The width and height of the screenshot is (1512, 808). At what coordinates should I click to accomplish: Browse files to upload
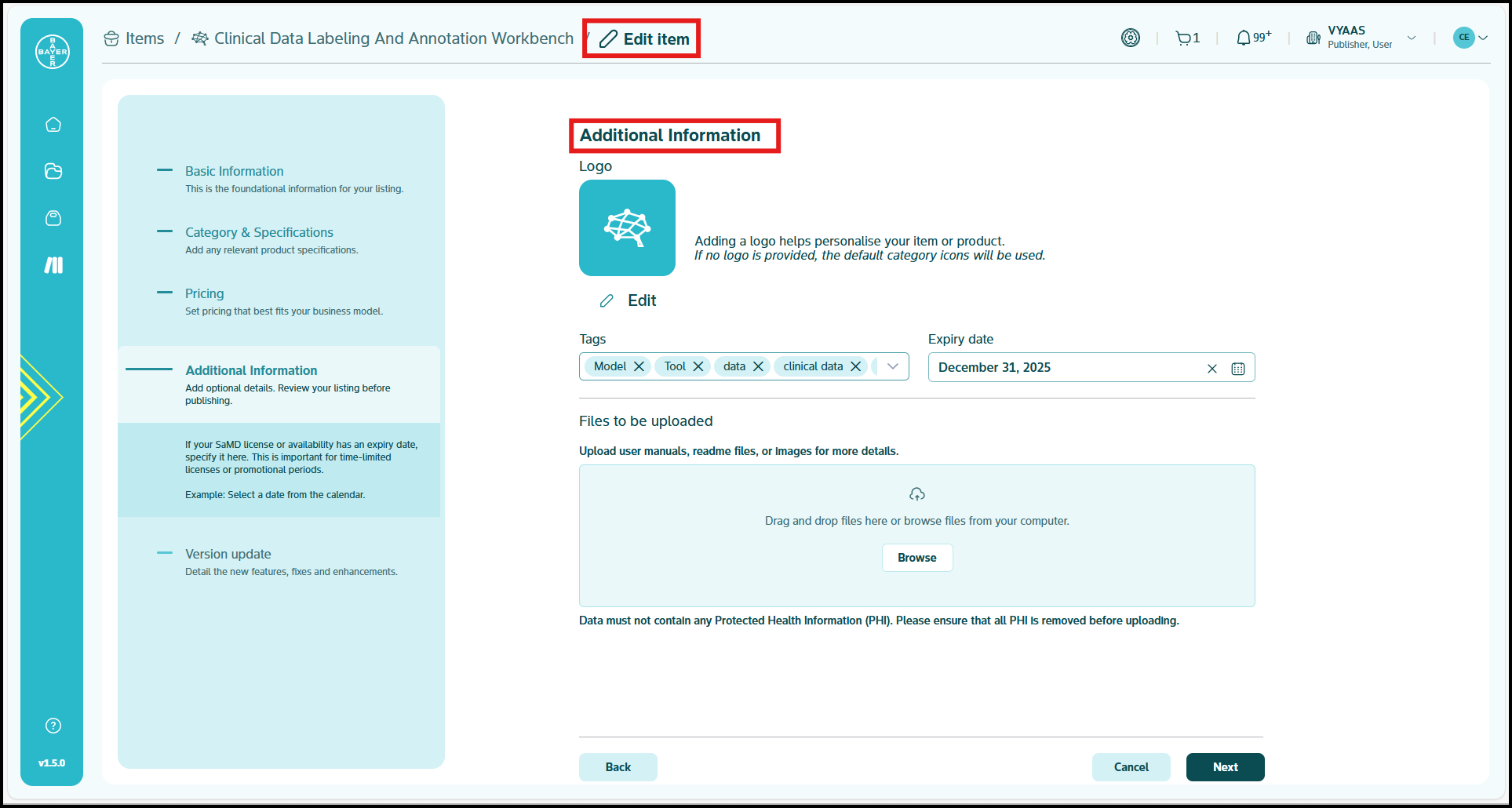click(916, 557)
